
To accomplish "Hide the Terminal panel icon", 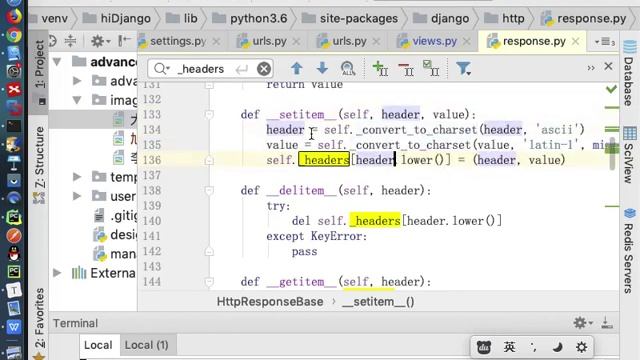I will click(x=607, y=323).
